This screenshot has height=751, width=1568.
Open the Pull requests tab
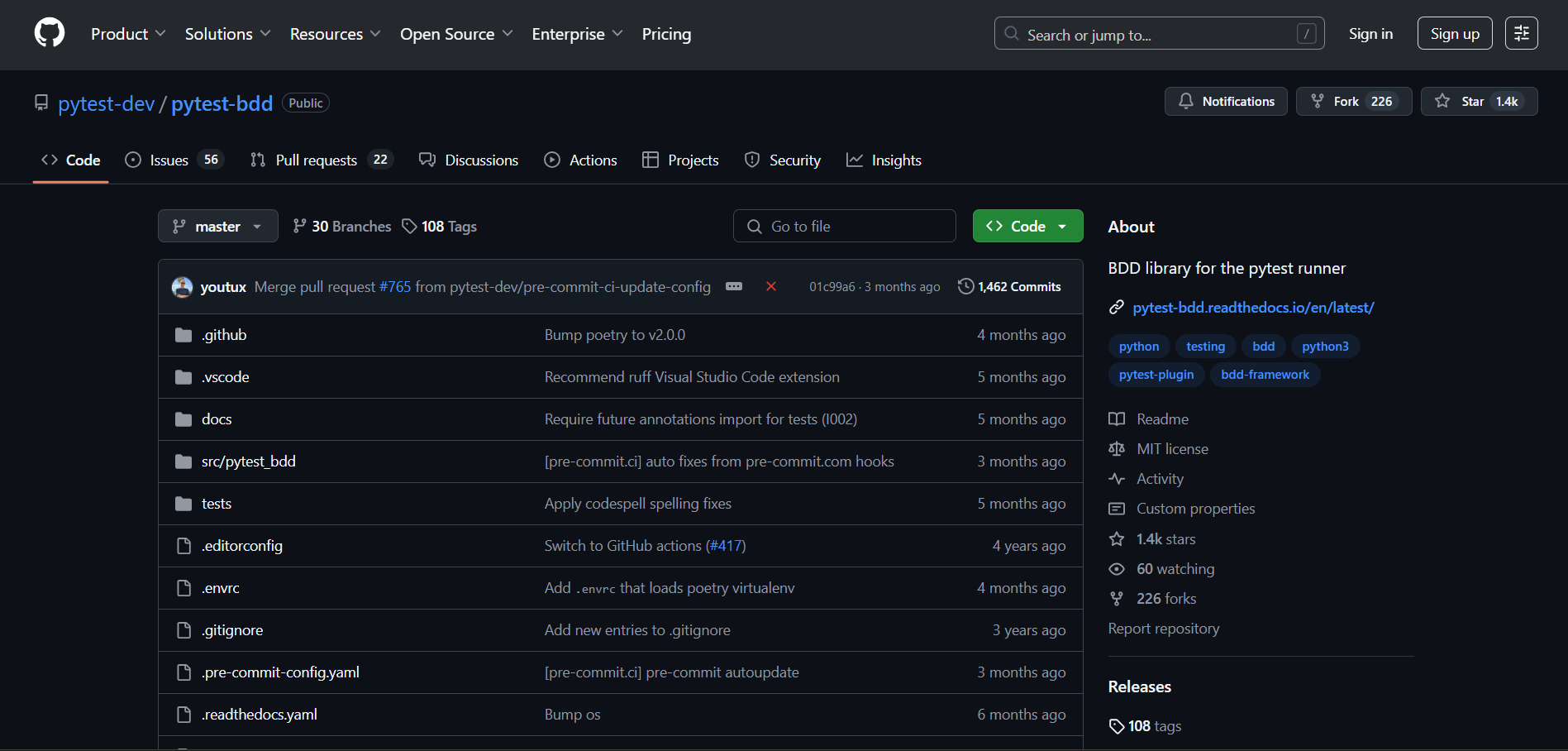pos(317,160)
